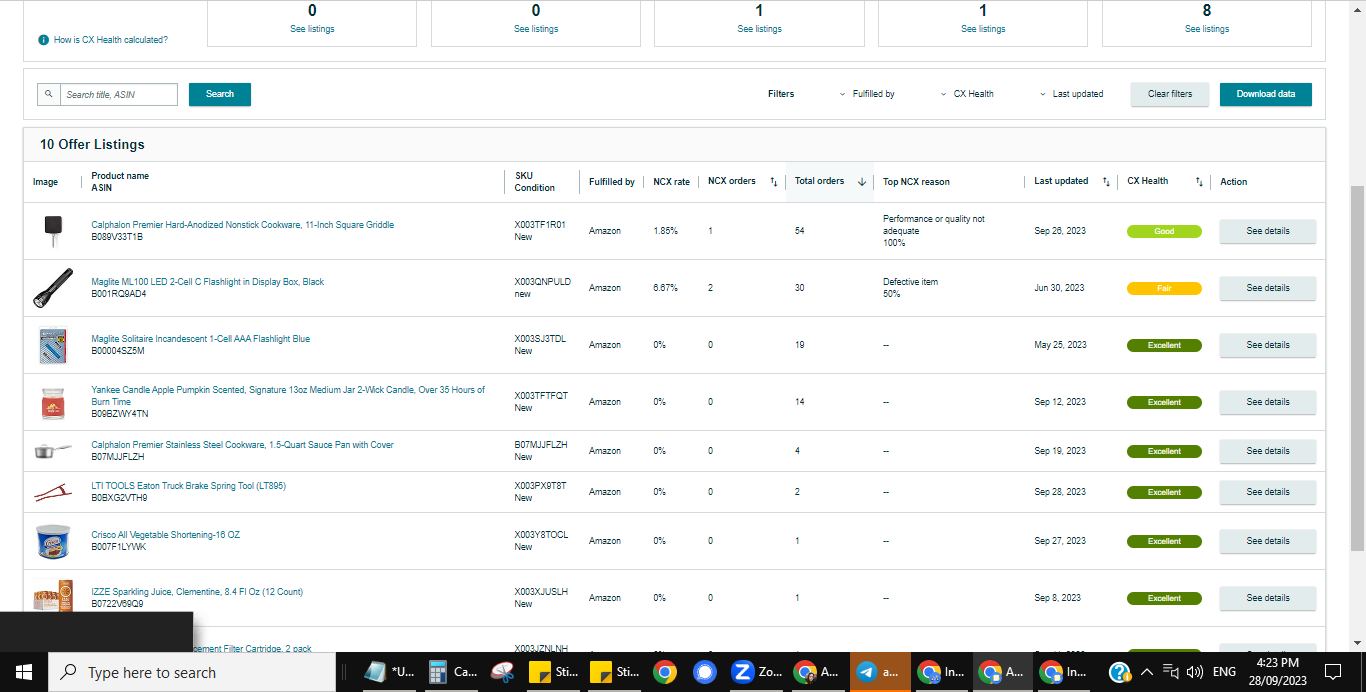Open the Snipping Tool taskbar icon
The height and width of the screenshot is (692, 1366).
503,672
